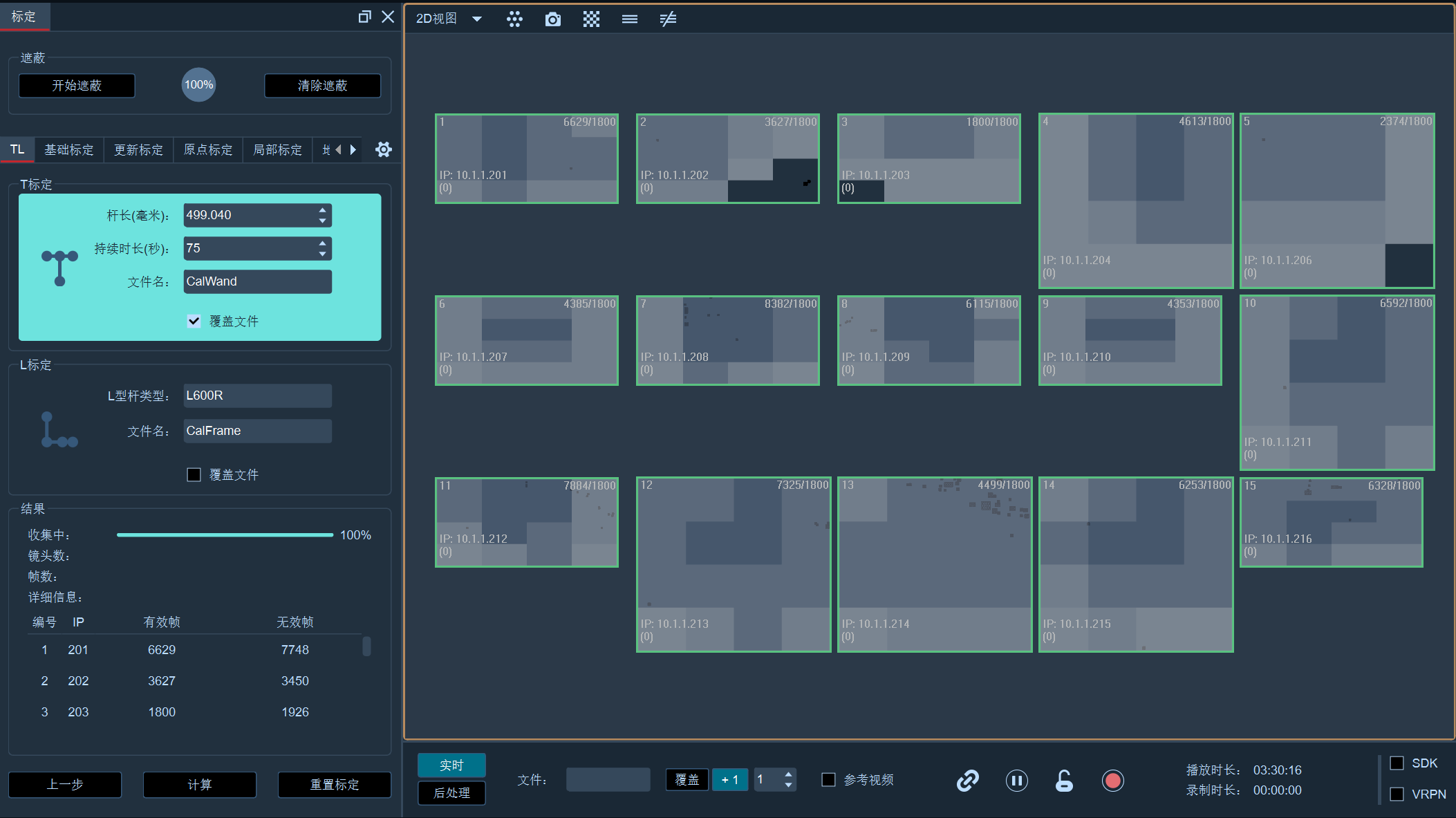Click the start masking button (开始遮蔽)

pyautogui.click(x=77, y=86)
